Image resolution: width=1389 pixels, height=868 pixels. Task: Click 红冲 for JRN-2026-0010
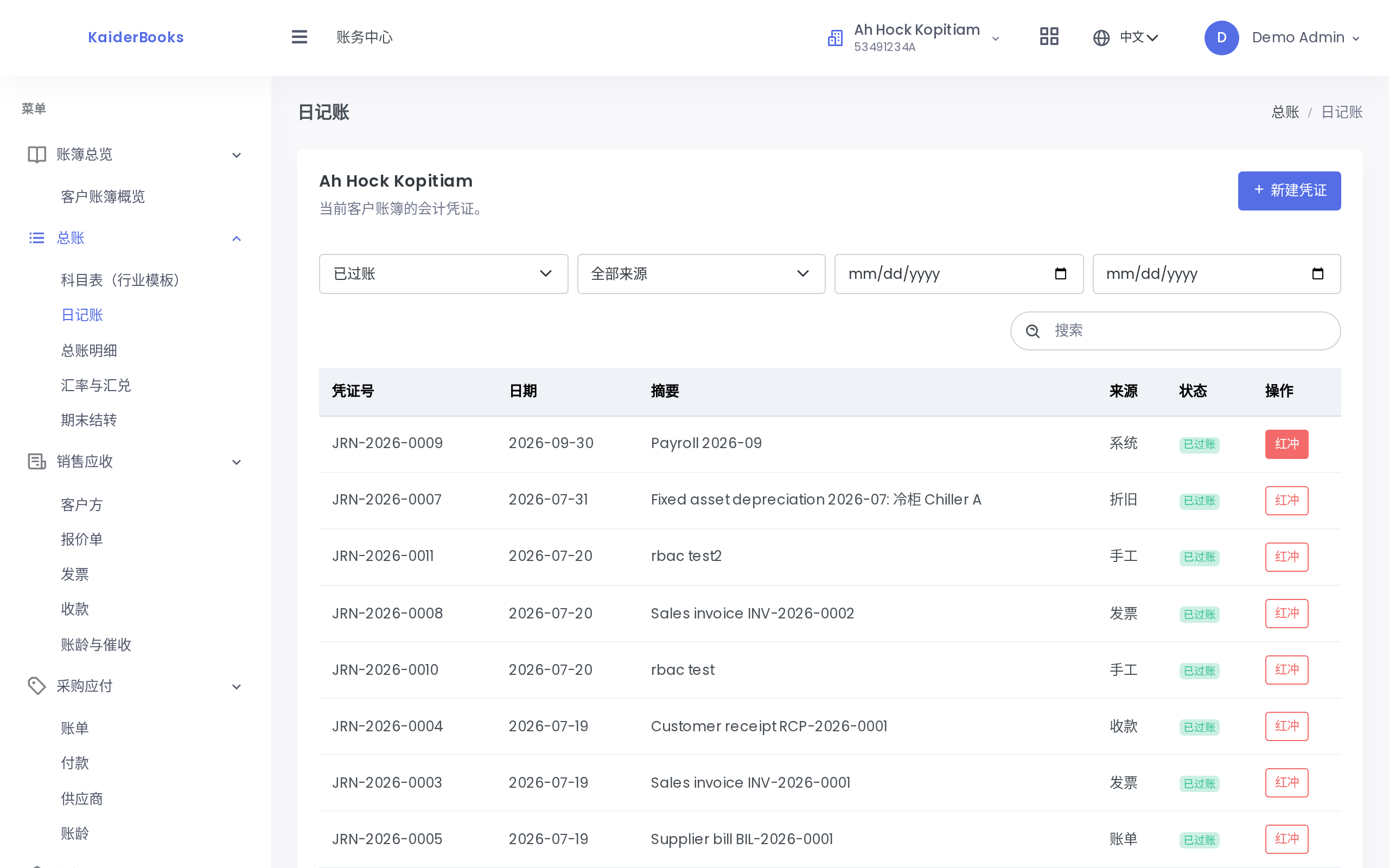click(1286, 669)
